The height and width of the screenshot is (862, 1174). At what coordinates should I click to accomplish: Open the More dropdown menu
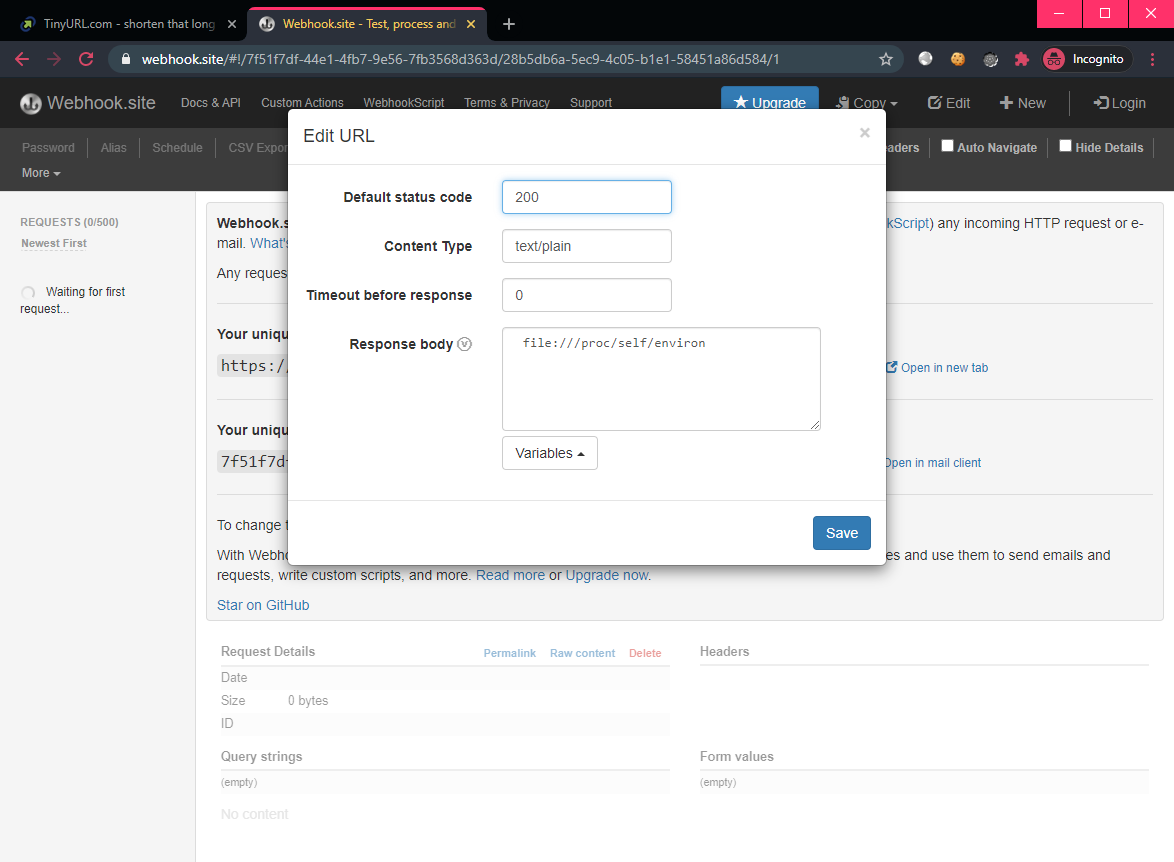coord(41,173)
